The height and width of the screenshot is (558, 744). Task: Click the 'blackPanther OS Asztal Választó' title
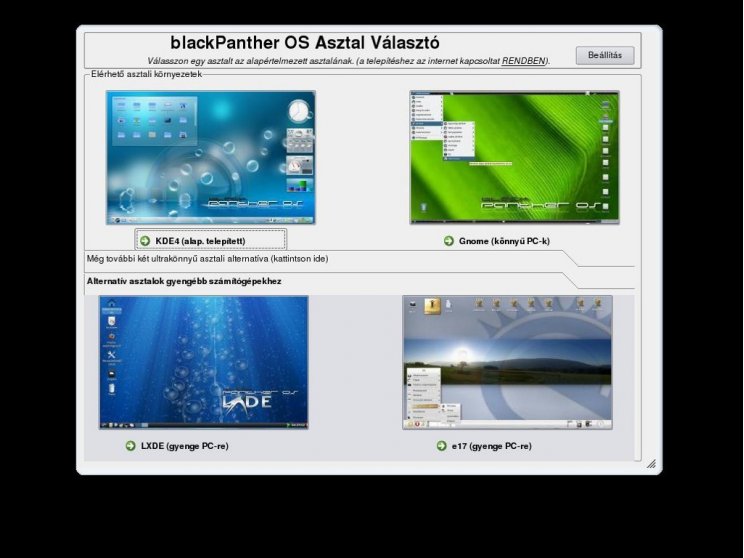click(305, 43)
